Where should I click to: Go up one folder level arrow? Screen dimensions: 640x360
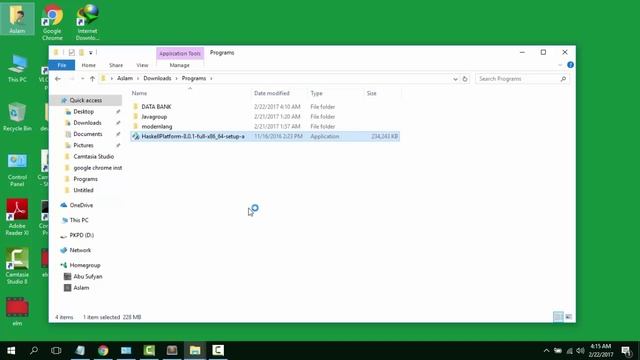[x=93, y=79]
